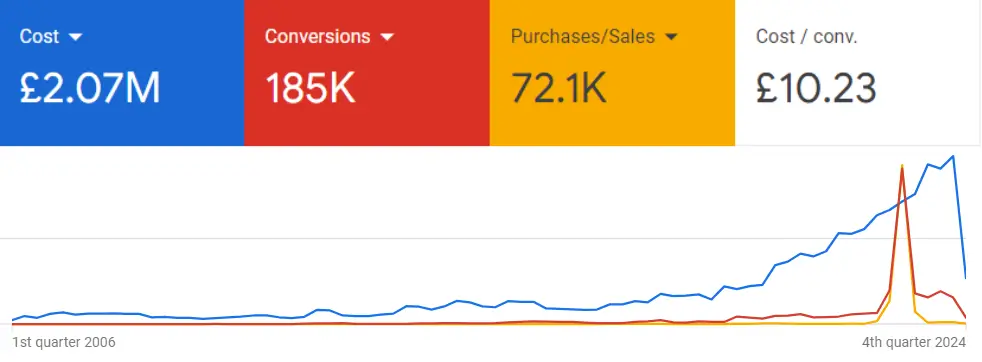Click the 4th quarter 2024 axis label

914,343
